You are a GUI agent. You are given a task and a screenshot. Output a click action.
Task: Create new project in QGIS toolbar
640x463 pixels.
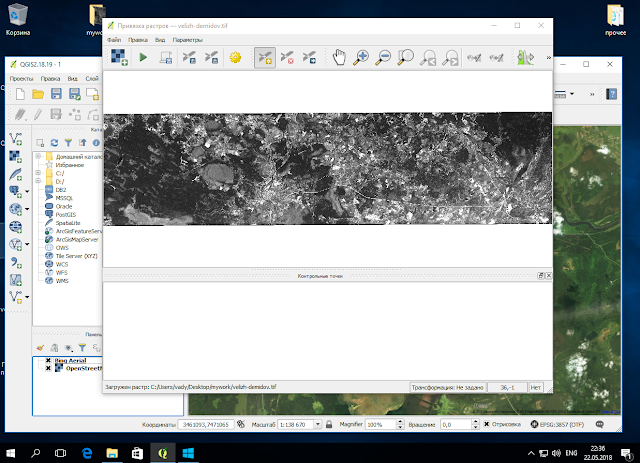20,94
